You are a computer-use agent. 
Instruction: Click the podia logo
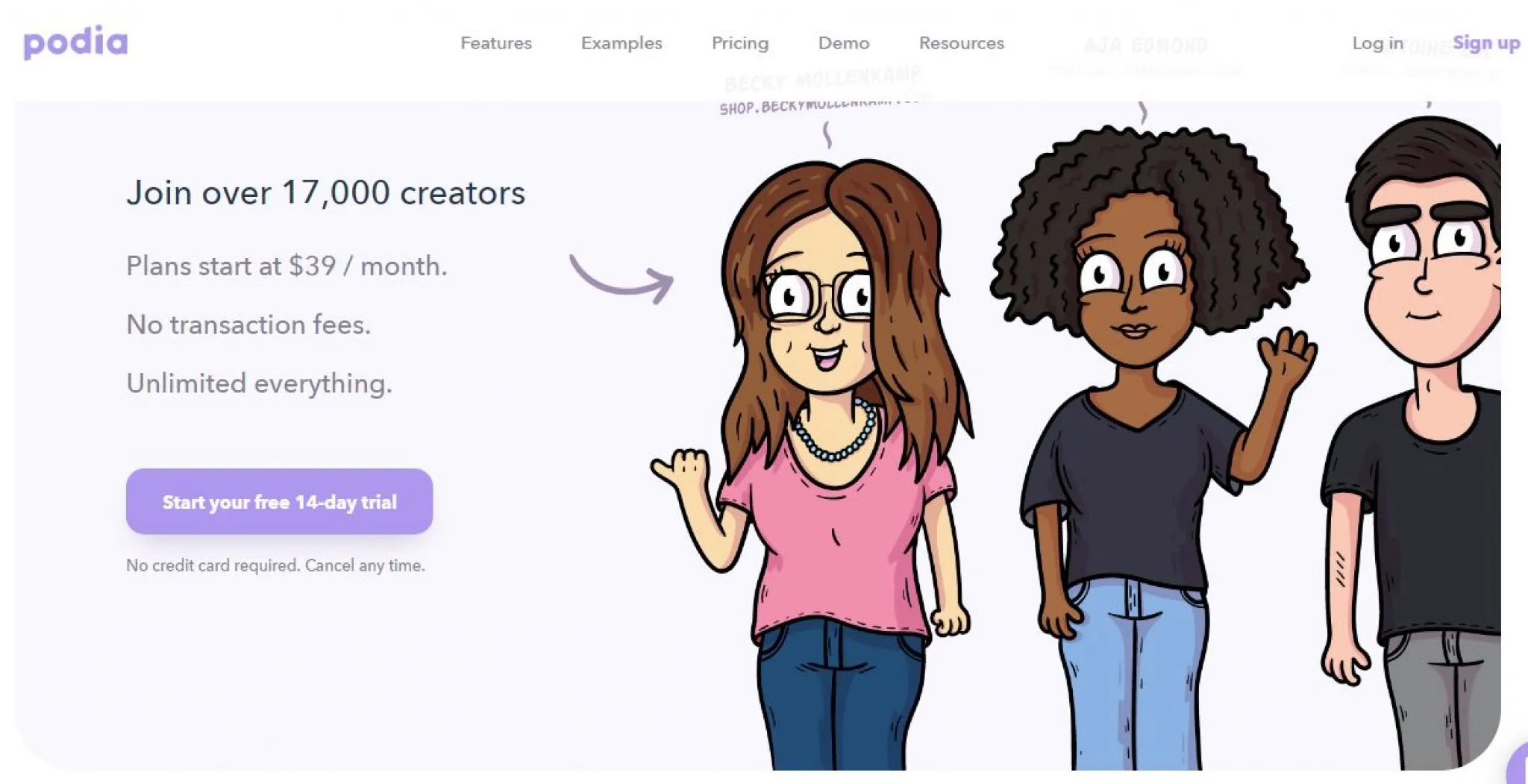75,43
